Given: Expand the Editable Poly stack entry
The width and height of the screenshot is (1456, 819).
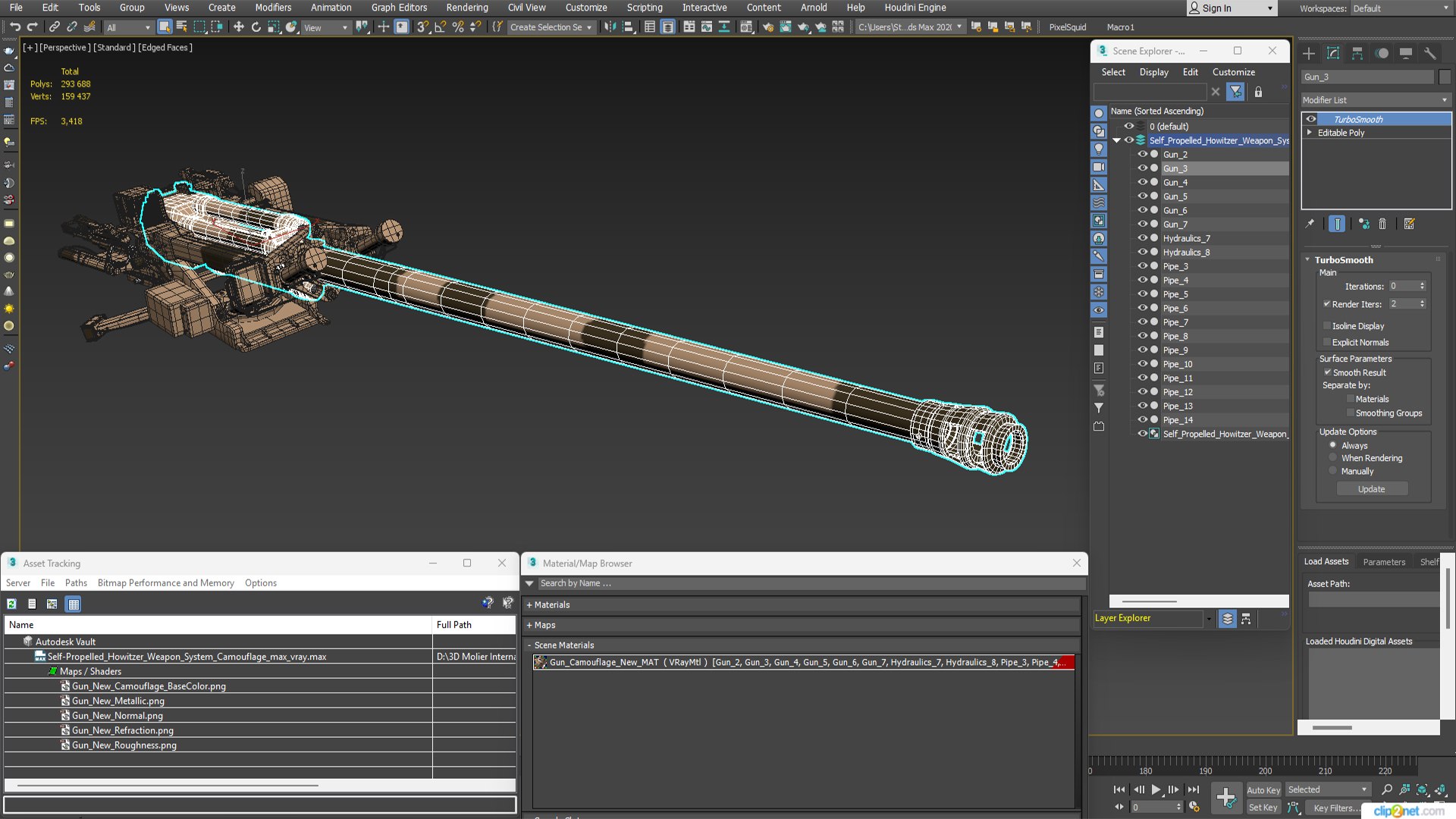Looking at the screenshot, I should (x=1309, y=133).
